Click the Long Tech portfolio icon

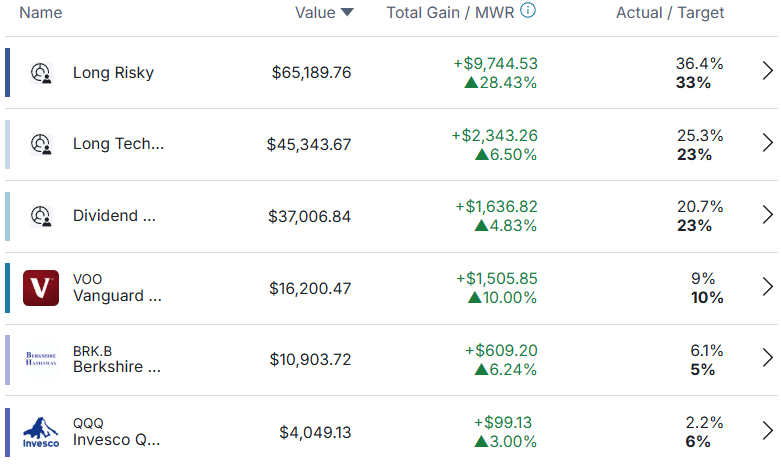[41, 144]
